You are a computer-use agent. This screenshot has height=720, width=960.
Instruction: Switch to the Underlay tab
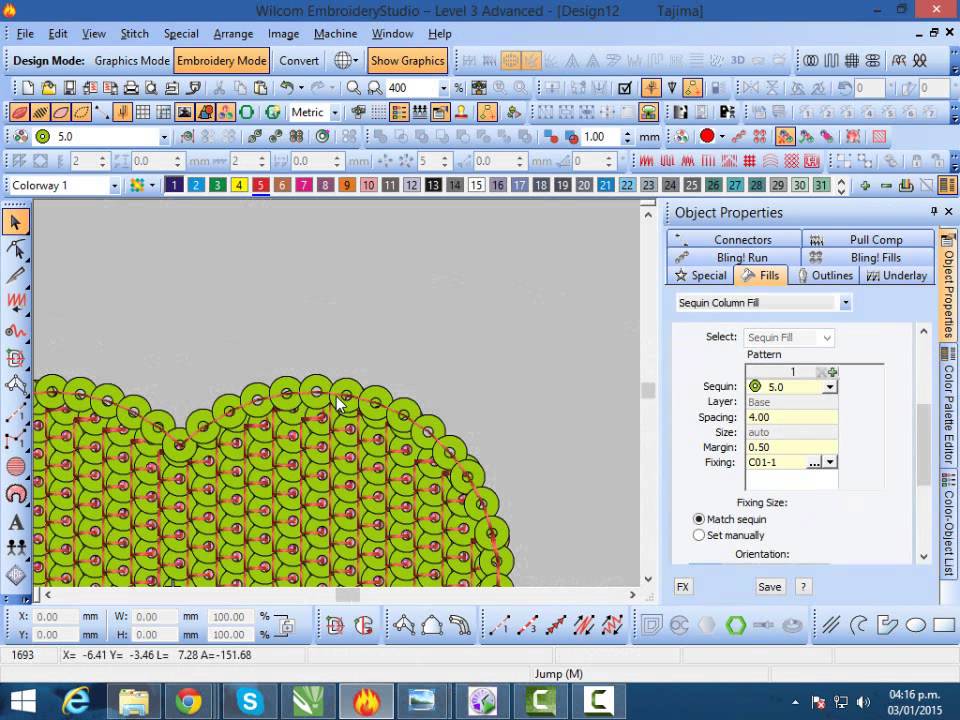[897, 276]
